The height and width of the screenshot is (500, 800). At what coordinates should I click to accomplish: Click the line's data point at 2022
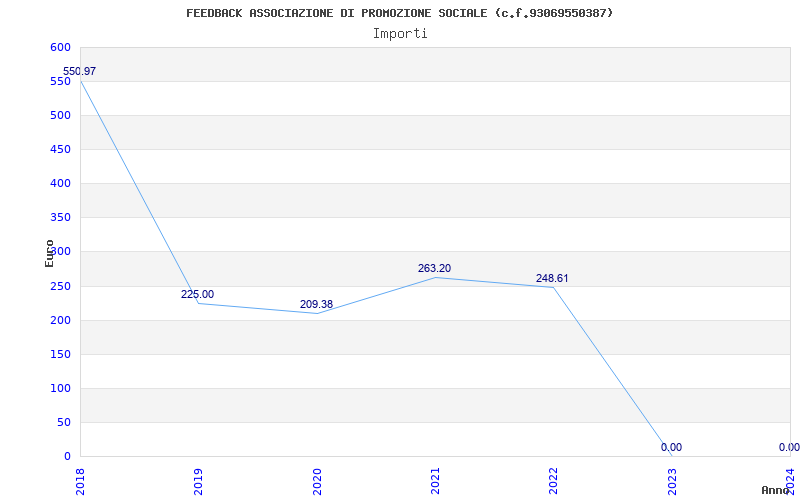click(554, 287)
